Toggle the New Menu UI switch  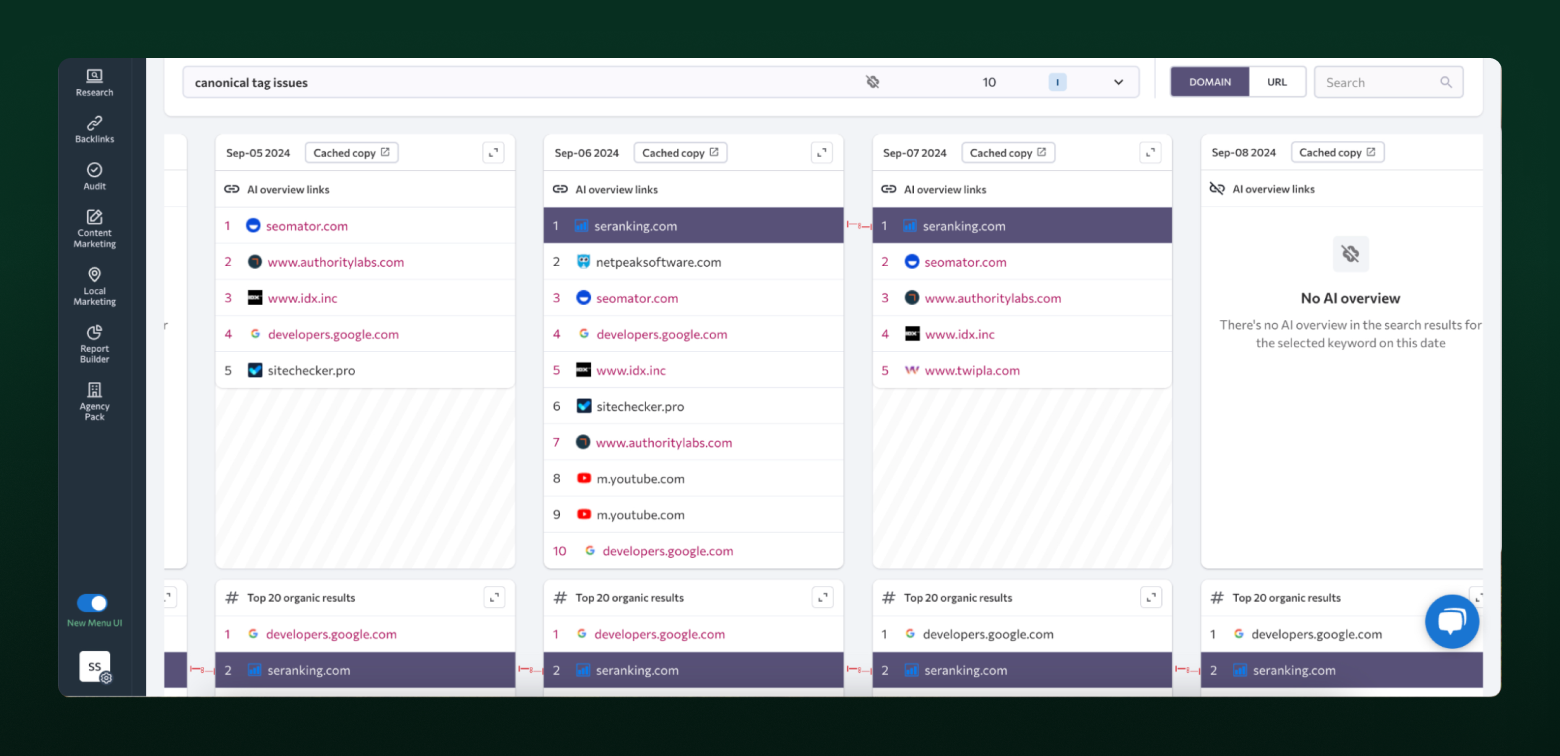(x=92, y=603)
